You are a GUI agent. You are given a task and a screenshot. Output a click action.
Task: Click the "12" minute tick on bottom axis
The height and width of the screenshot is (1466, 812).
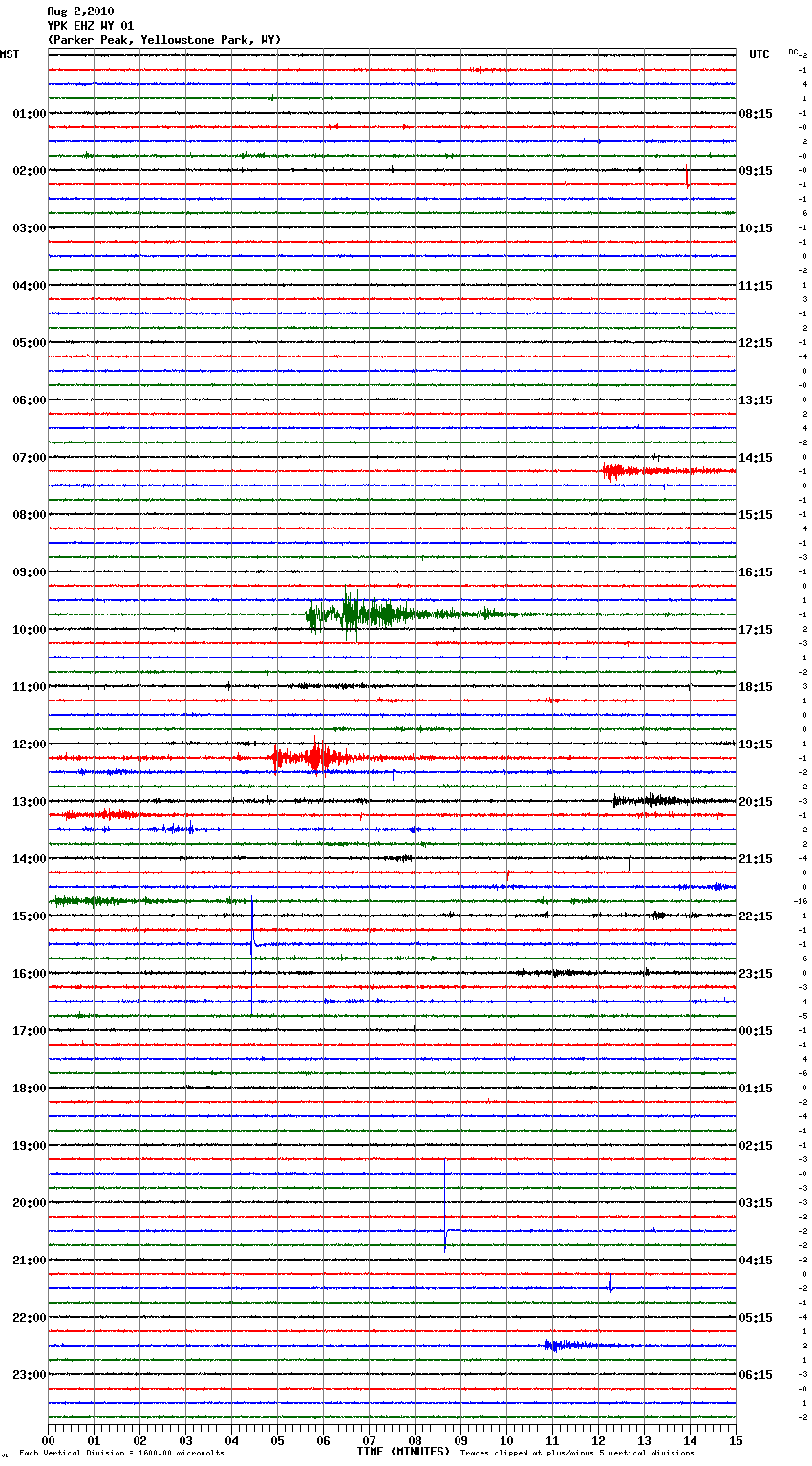(598, 1440)
